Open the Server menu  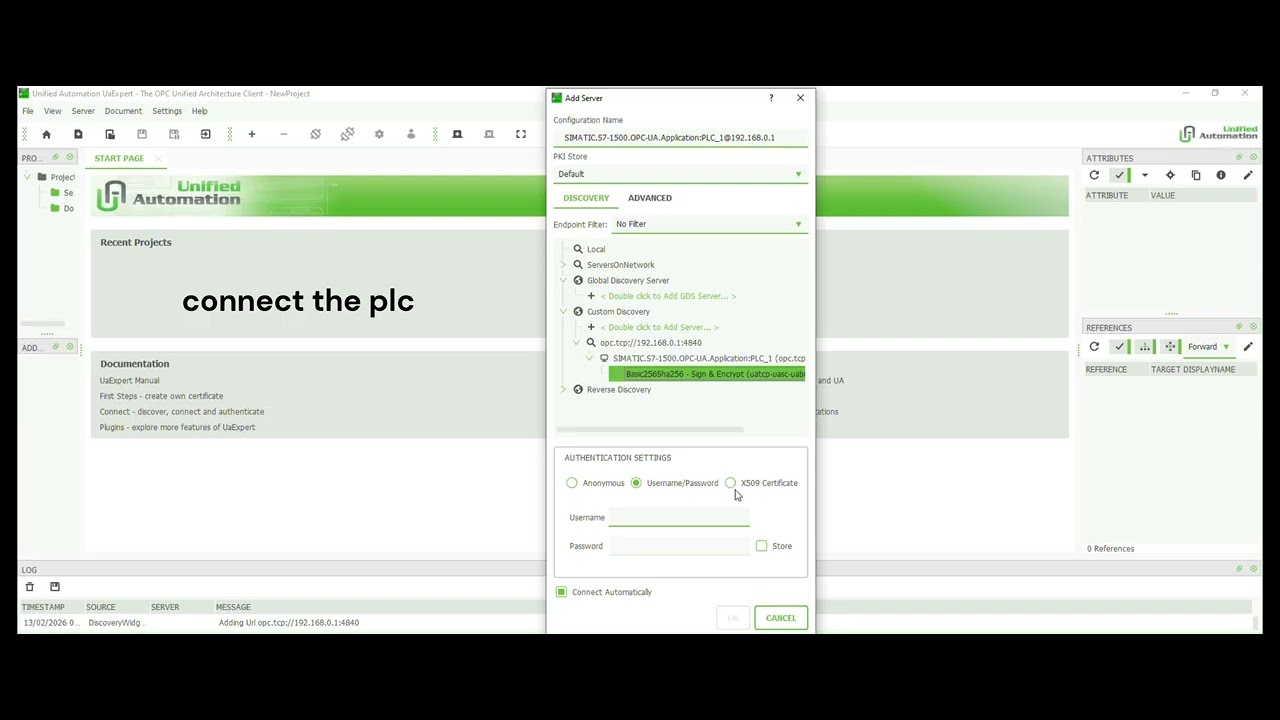[x=83, y=111]
